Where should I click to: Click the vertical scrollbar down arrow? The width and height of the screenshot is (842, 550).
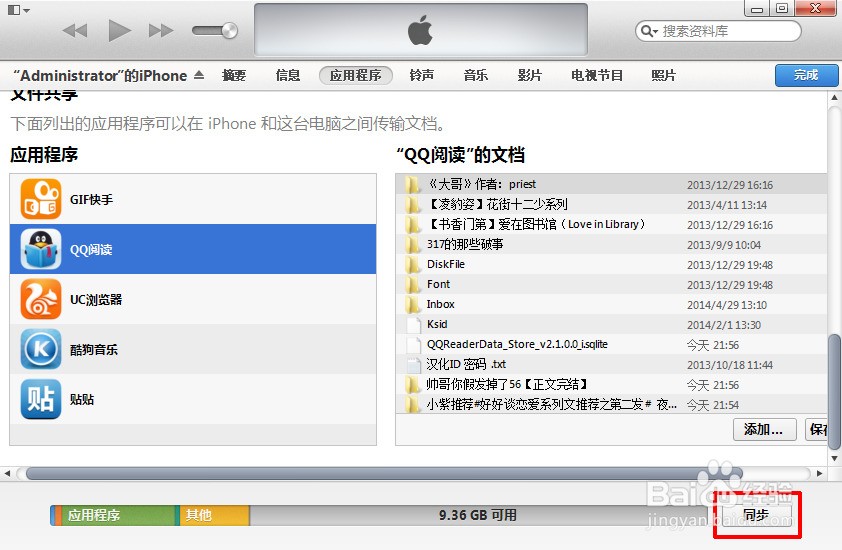pos(834,458)
